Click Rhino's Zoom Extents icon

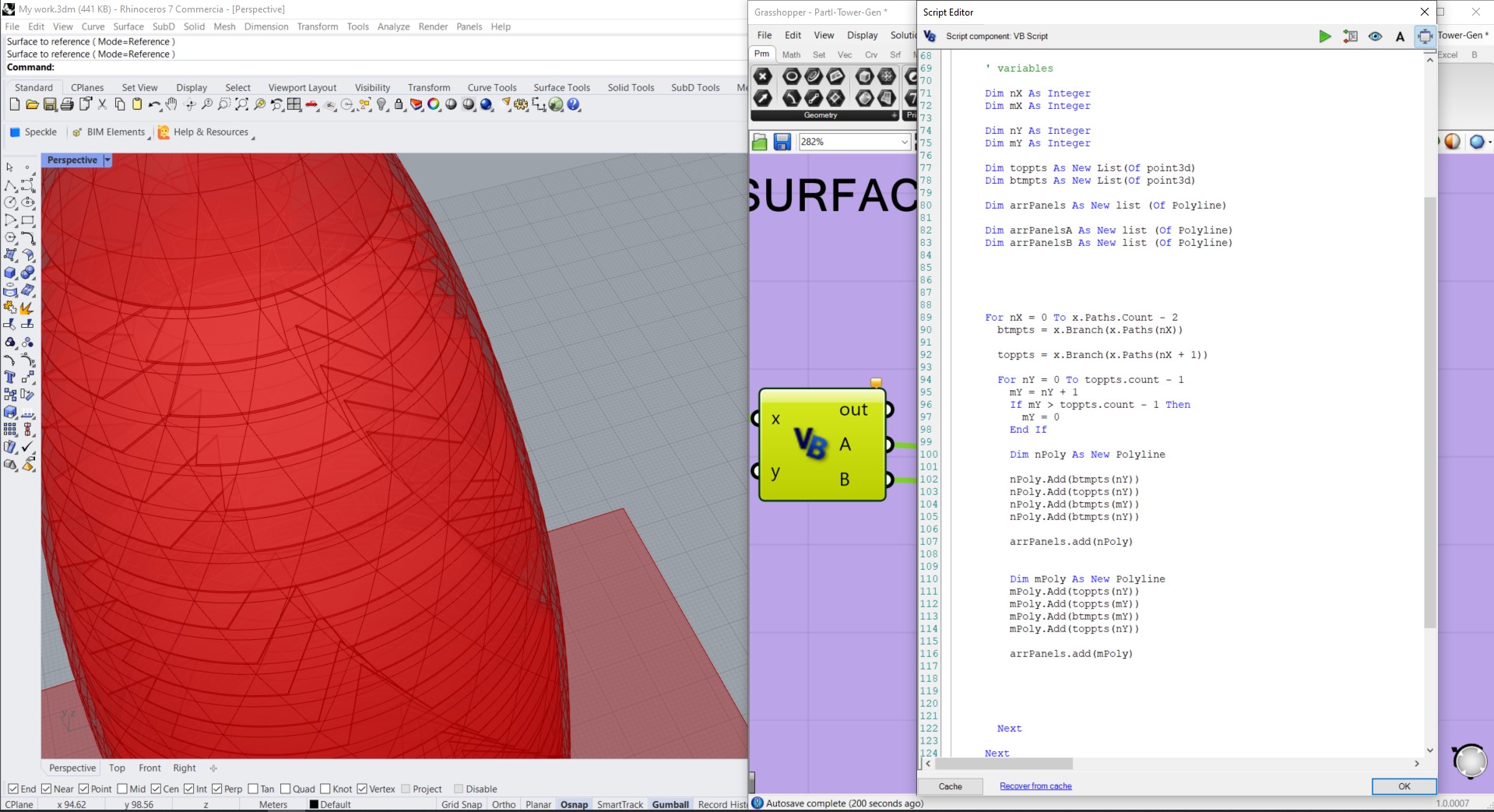242,104
